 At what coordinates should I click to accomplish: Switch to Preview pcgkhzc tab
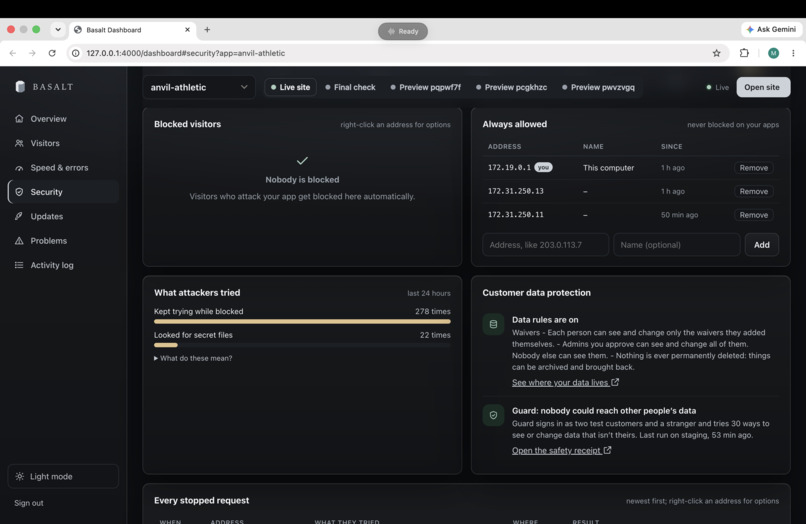coord(511,87)
